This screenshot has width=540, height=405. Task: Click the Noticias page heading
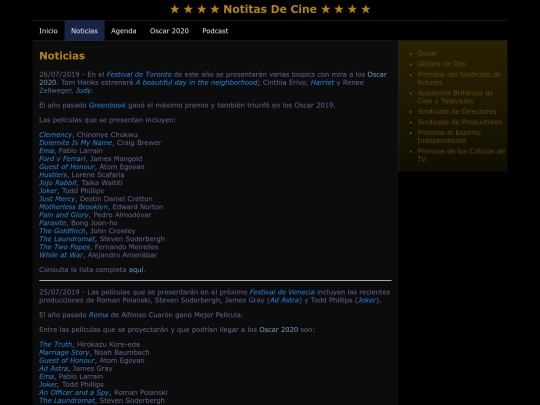pos(62,56)
